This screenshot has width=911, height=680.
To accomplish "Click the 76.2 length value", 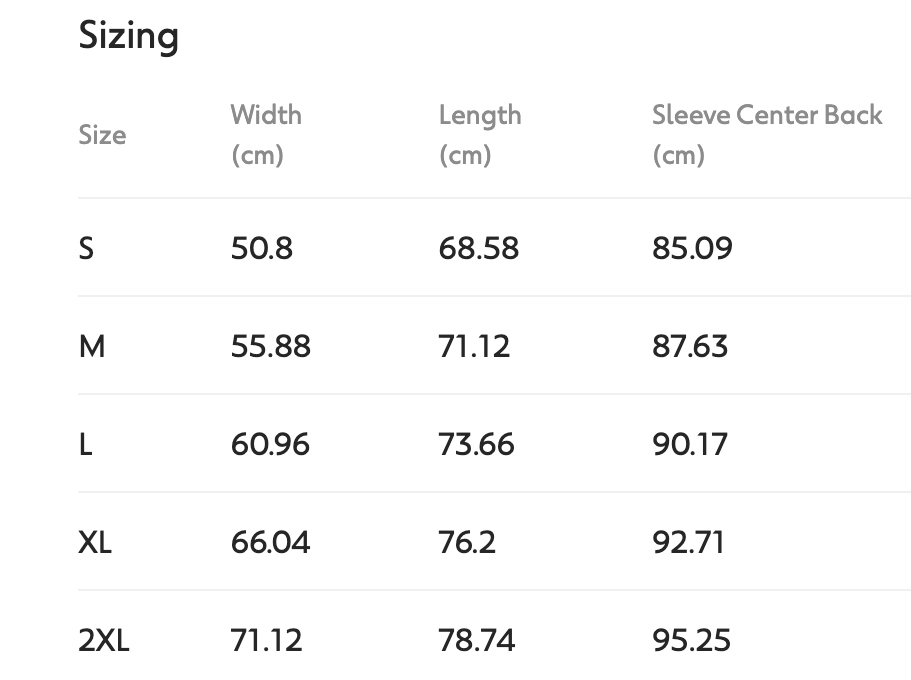I will (467, 542).
